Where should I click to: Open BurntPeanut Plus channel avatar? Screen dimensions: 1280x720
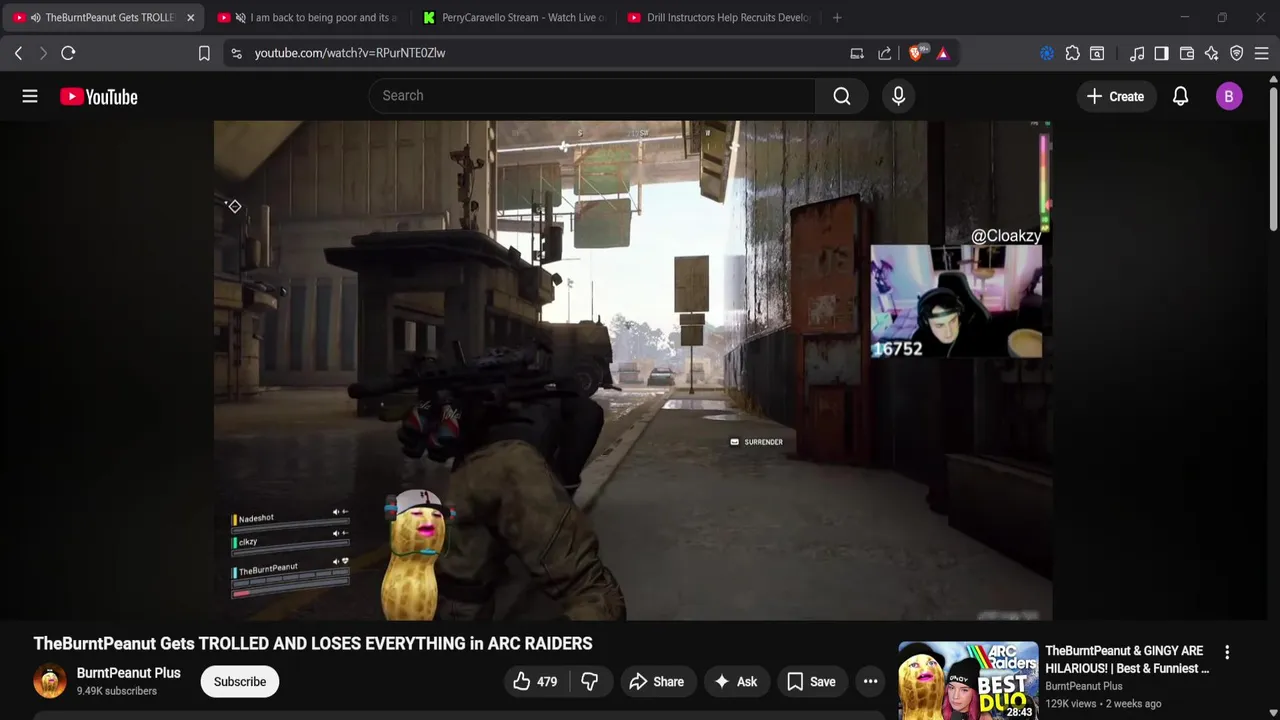tap(50, 681)
